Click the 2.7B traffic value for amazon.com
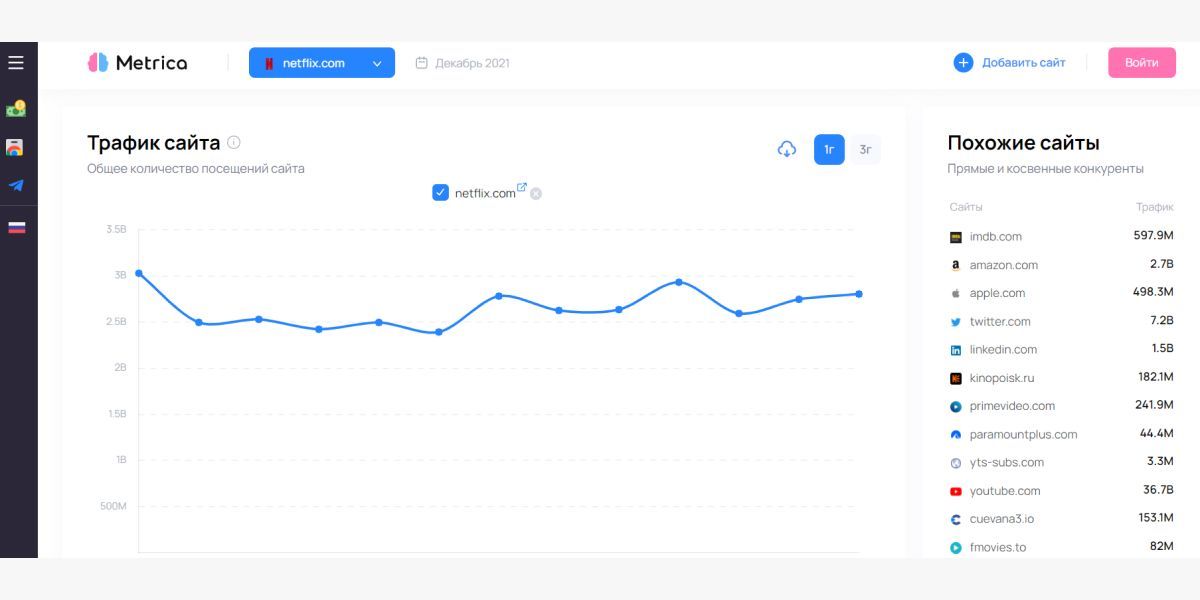 coord(1161,264)
